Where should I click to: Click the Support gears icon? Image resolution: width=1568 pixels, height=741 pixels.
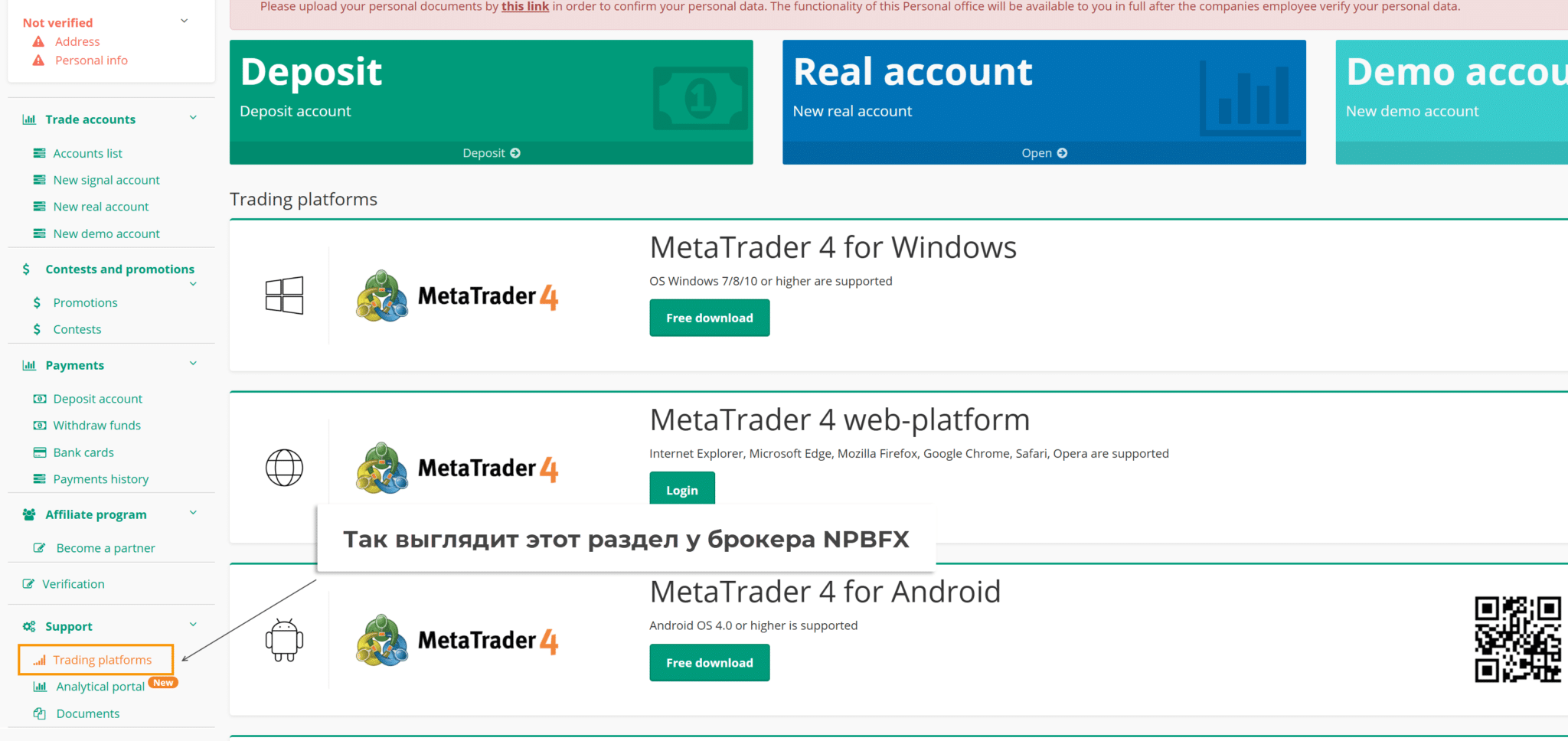[x=29, y=626]
